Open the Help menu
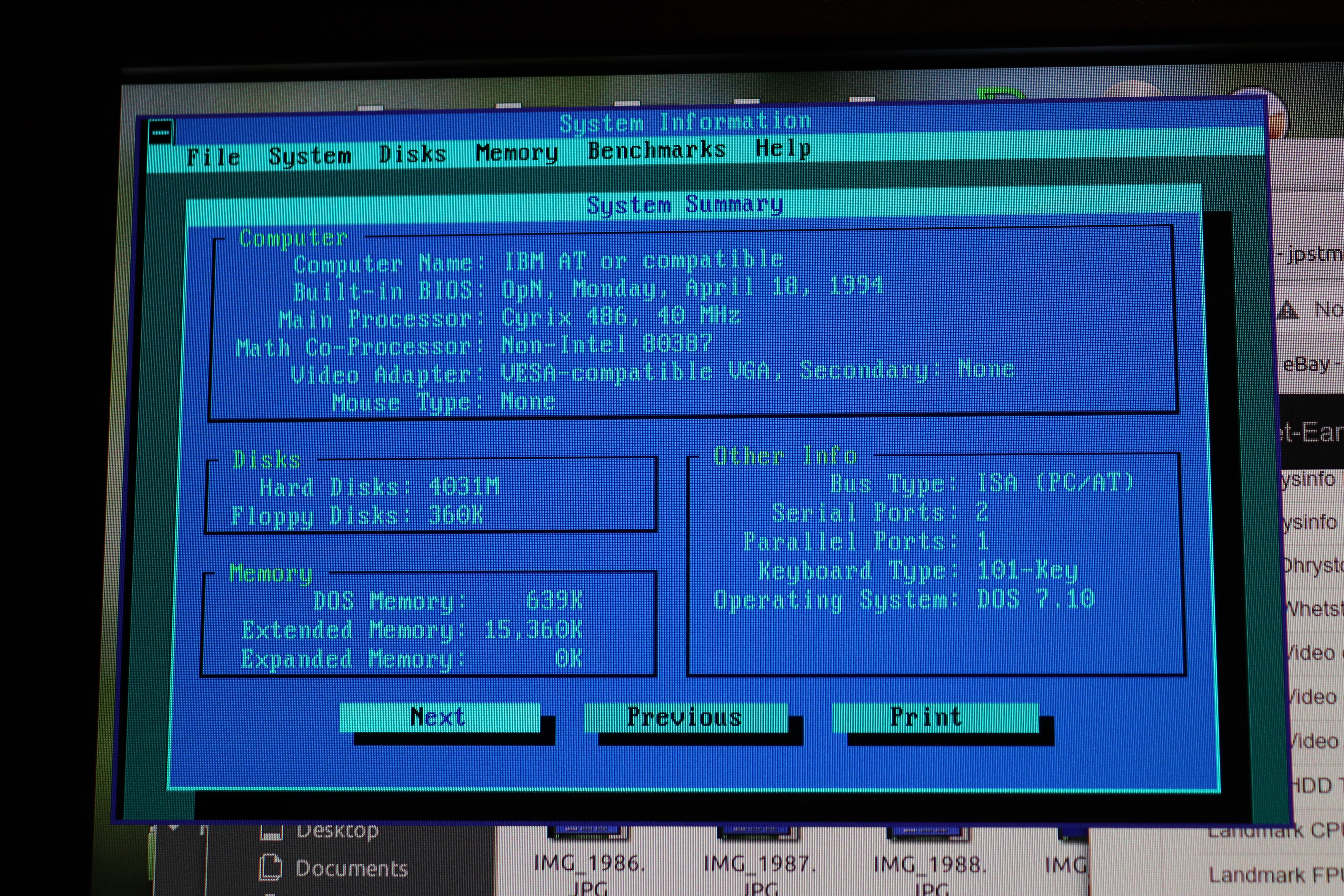 [x=783, y=148]
